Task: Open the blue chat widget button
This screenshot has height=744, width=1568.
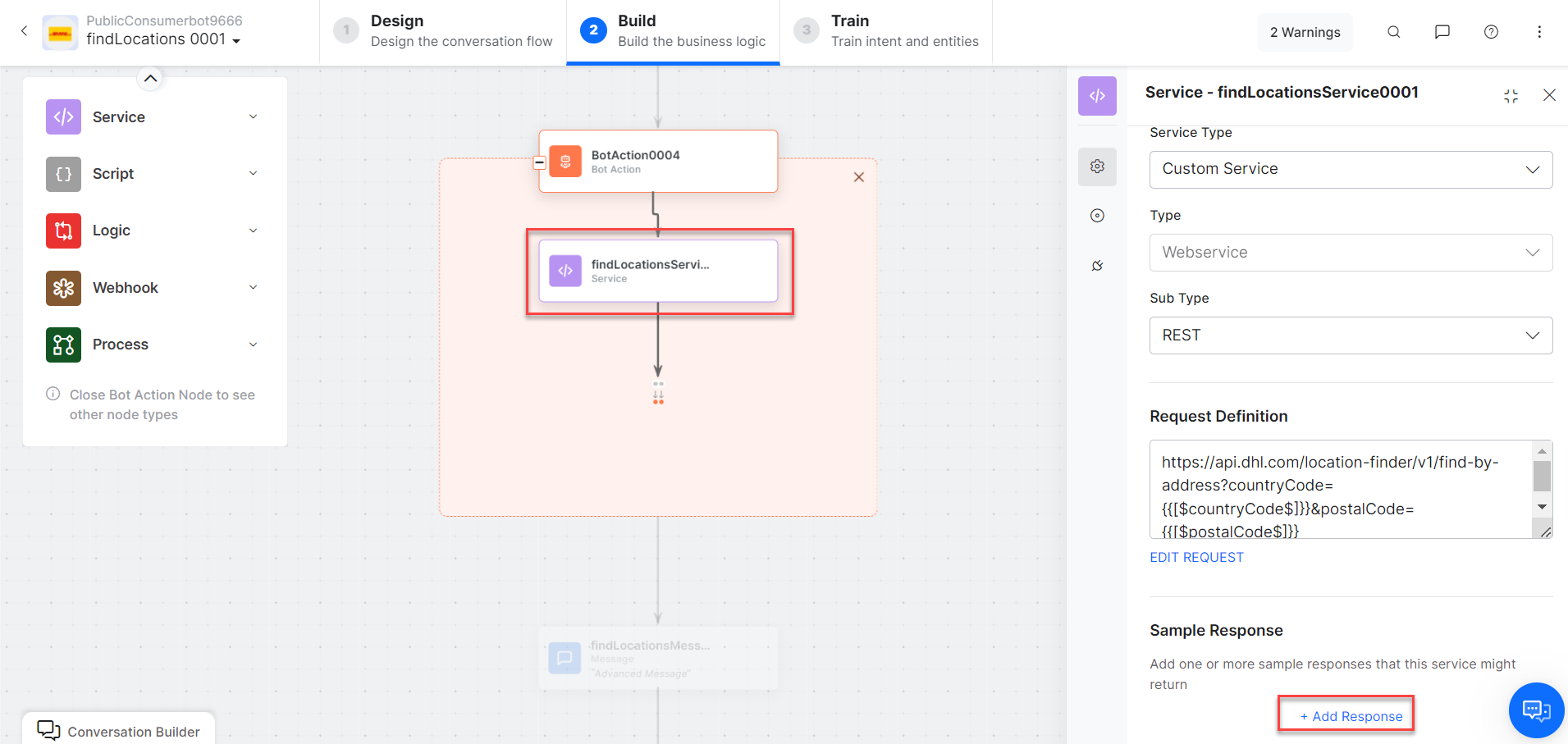Action: 1536,710
